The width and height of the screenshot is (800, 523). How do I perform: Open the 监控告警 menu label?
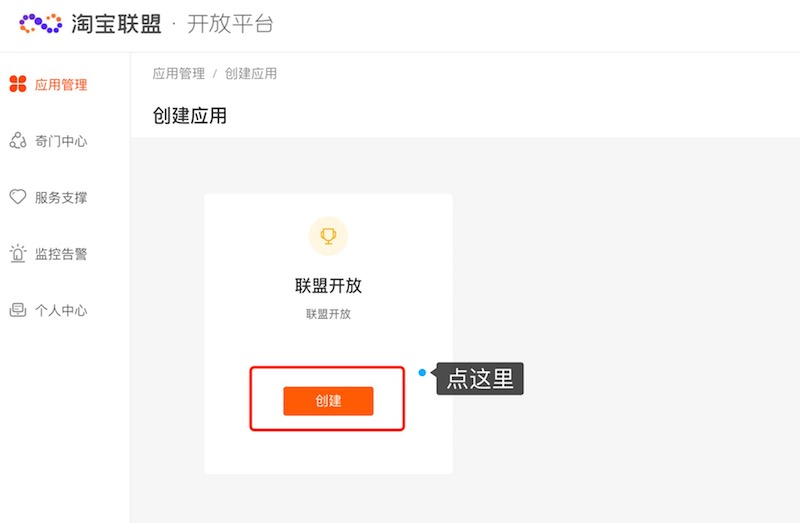(61, 254)
